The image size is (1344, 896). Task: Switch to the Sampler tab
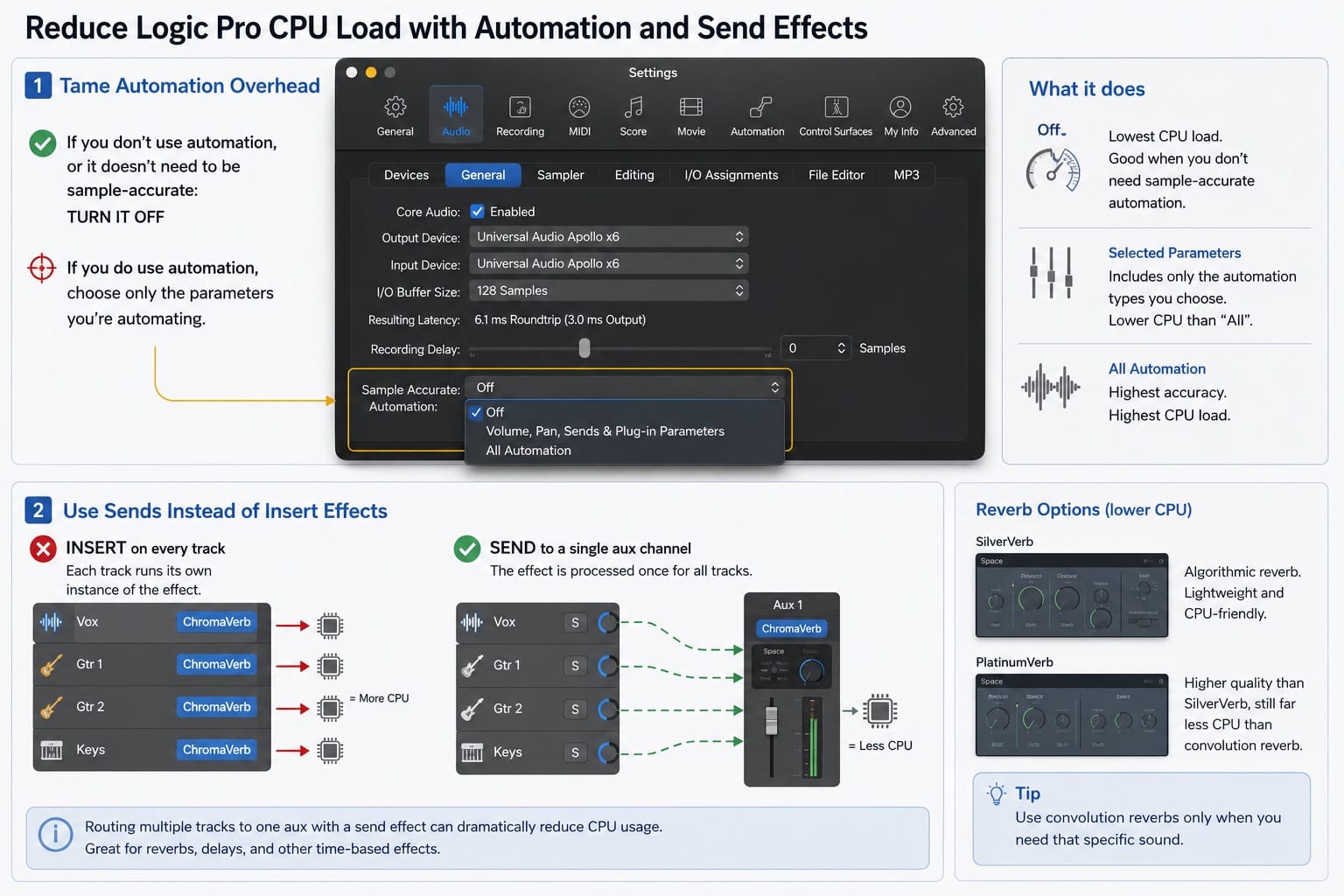(x=560, y=175)
